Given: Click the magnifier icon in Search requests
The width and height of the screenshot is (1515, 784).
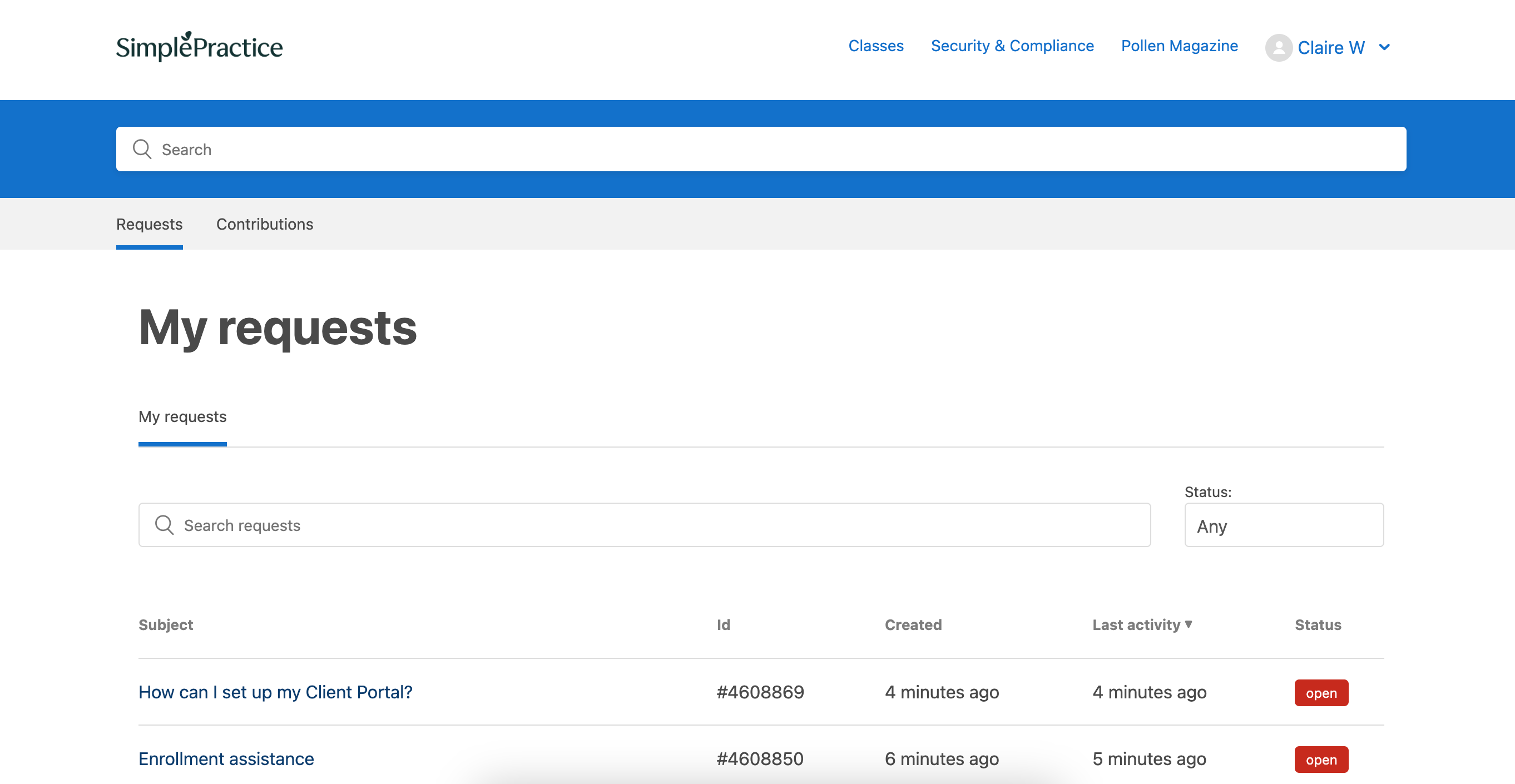Looking at the screenshot, I should pos(164,525).
